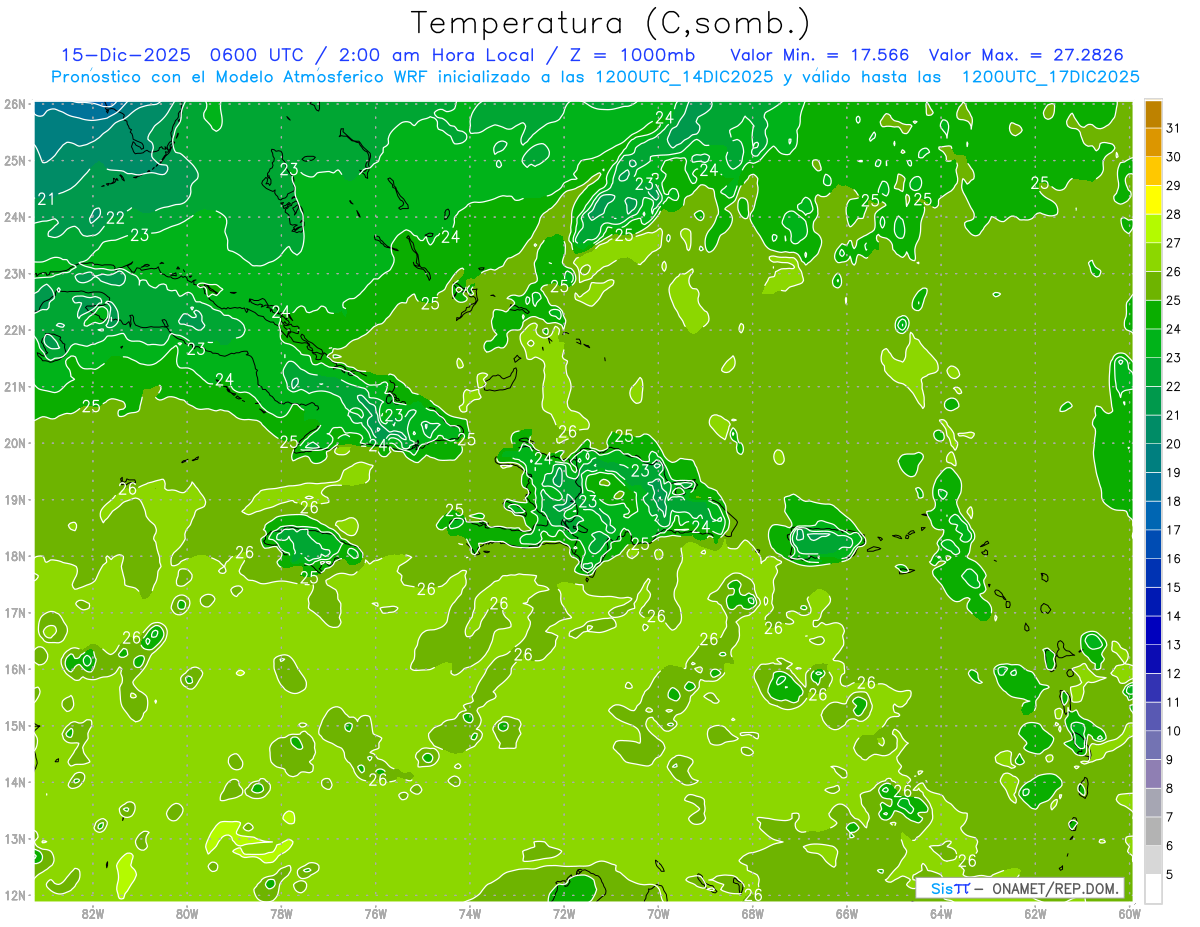
Task: Click the colorbar tick label "10"
Action: (1174, 732)
